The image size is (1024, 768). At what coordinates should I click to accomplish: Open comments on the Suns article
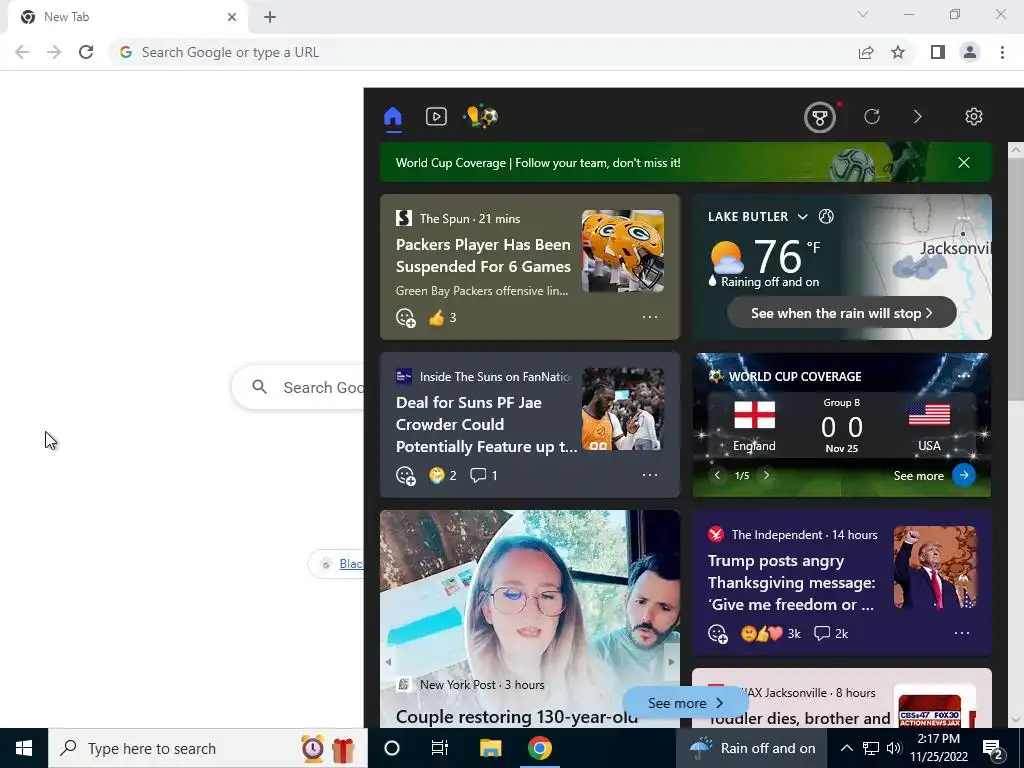click(x=484, y=475)
